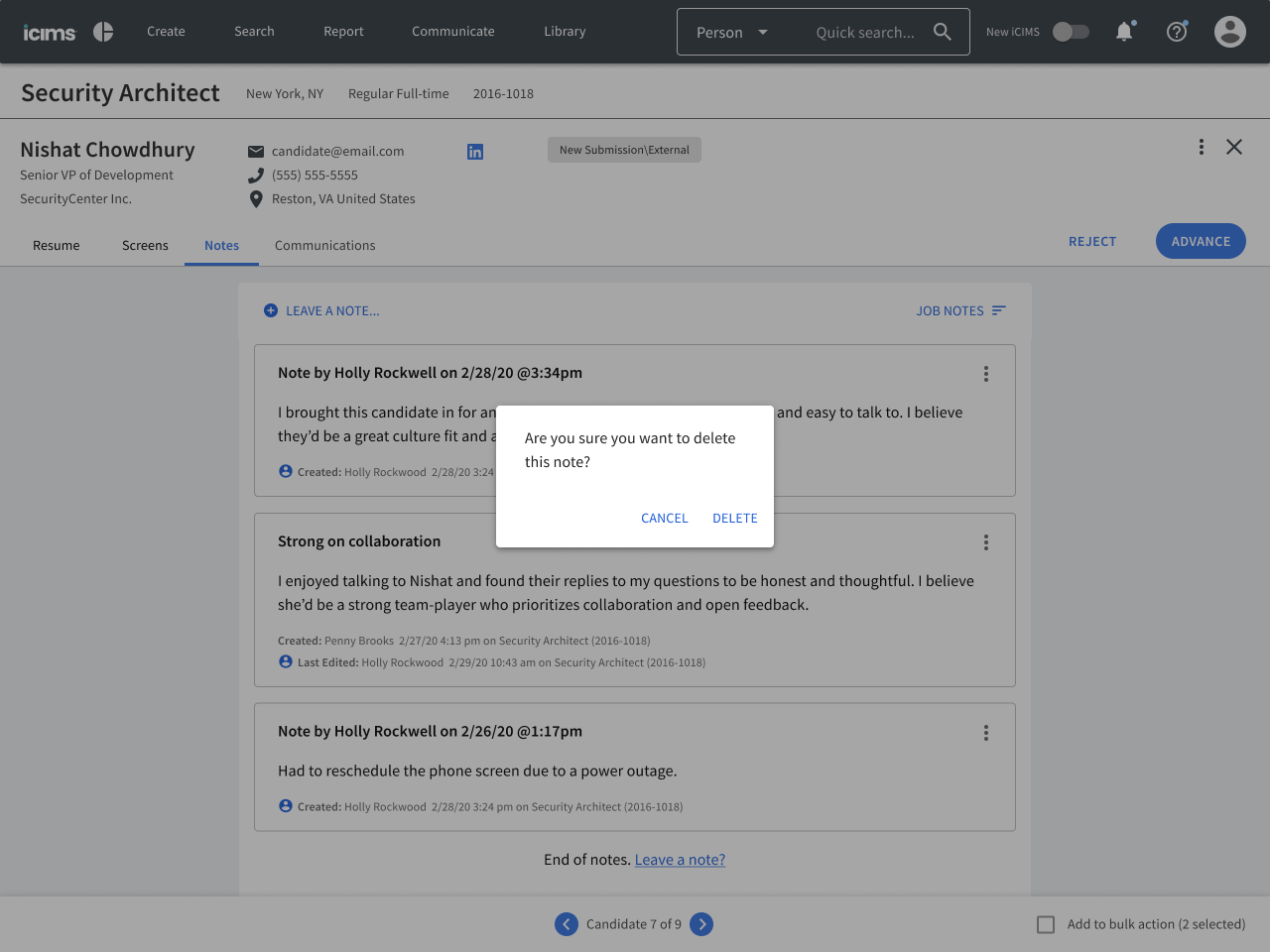Click the Security Architect job title
This screenshot has width=1270, height=952.
point(120,93)
